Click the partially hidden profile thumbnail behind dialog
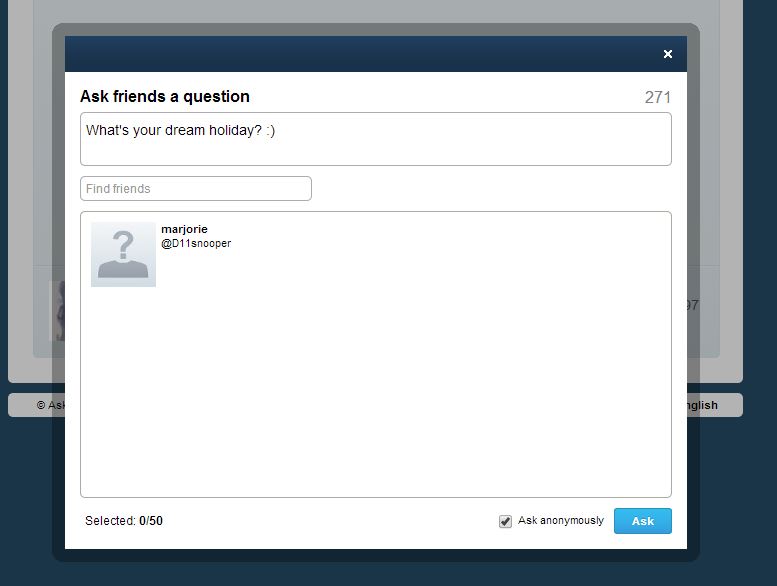The image size is (777, 586). 57,311
